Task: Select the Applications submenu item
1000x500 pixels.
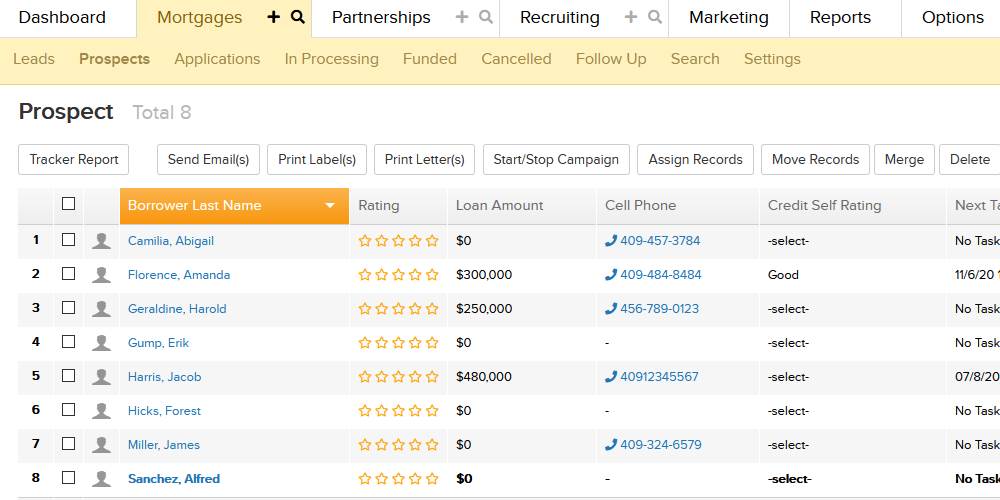Action: (x=217, y=59)
